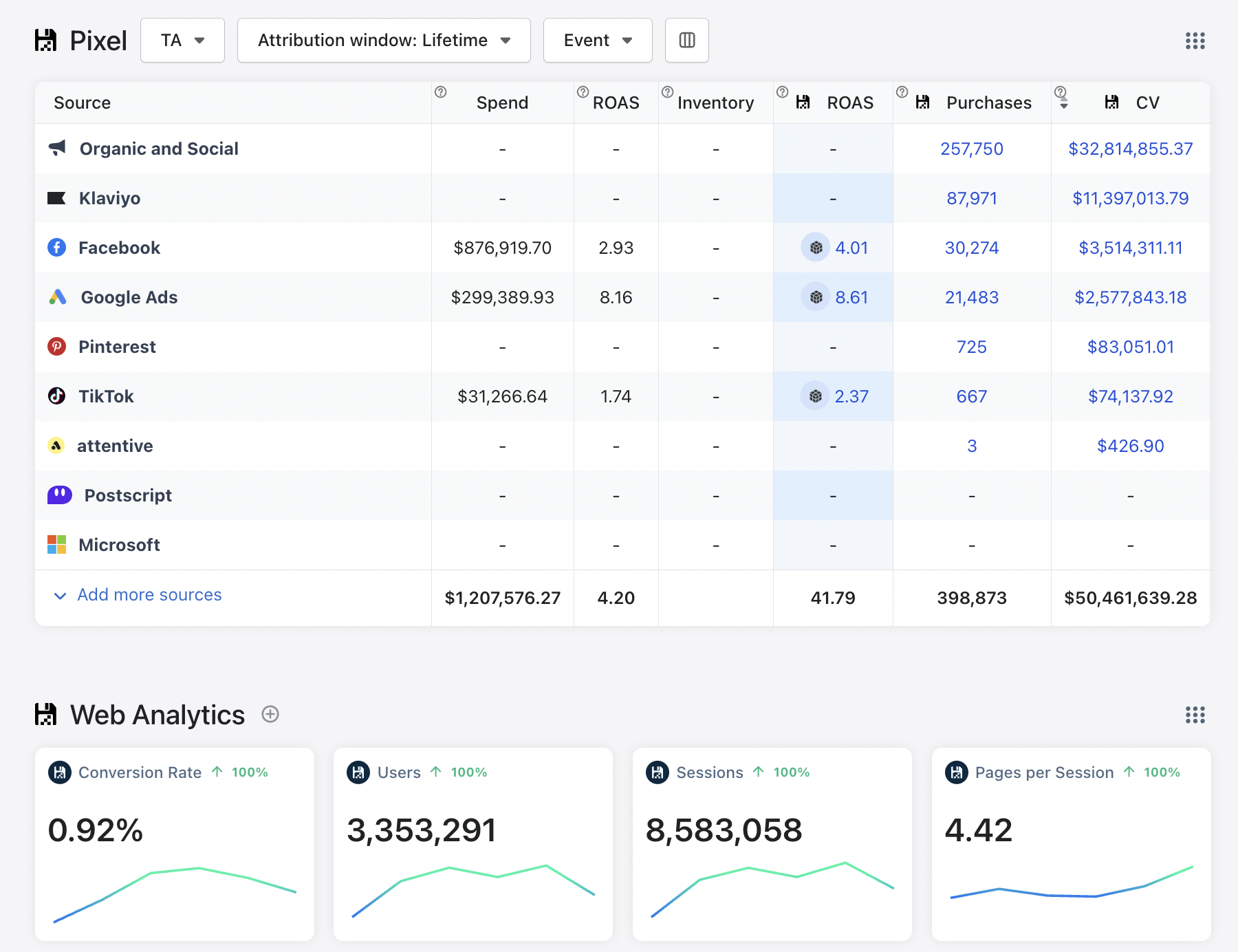Open Facebook purchases 30,274
The height and width of the screenshot is (952, 1238).
972,248
